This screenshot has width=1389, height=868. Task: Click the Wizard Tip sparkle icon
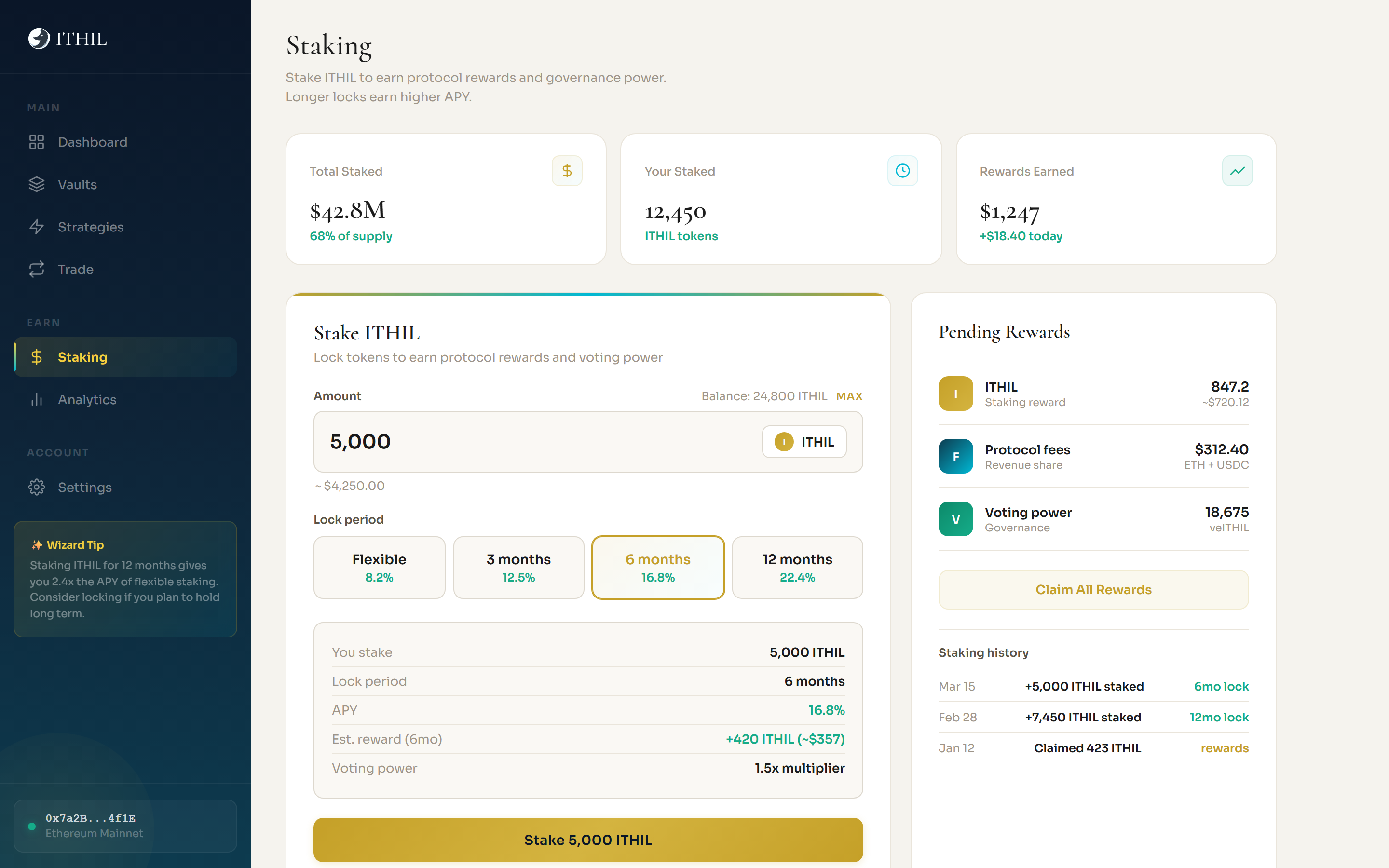(37, 545)
